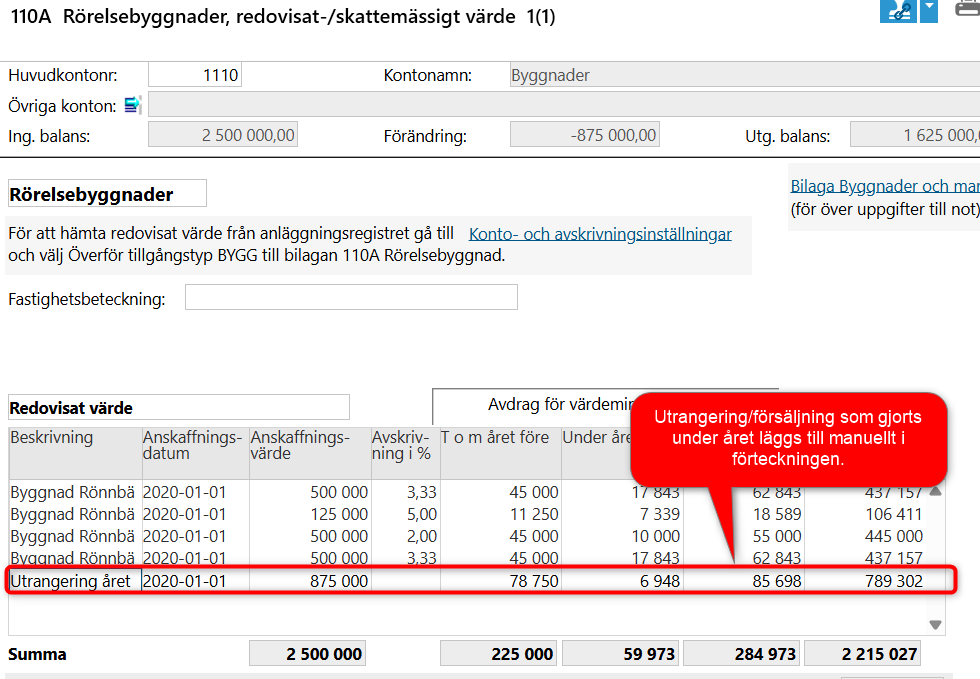
Task: Click the Rörelsebyggnader heading box
Action: point(108,194)
